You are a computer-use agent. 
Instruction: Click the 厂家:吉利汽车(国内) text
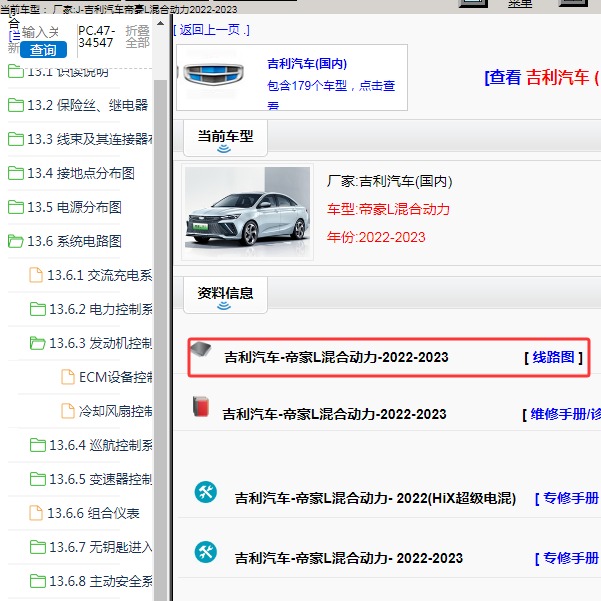[389, 181]
